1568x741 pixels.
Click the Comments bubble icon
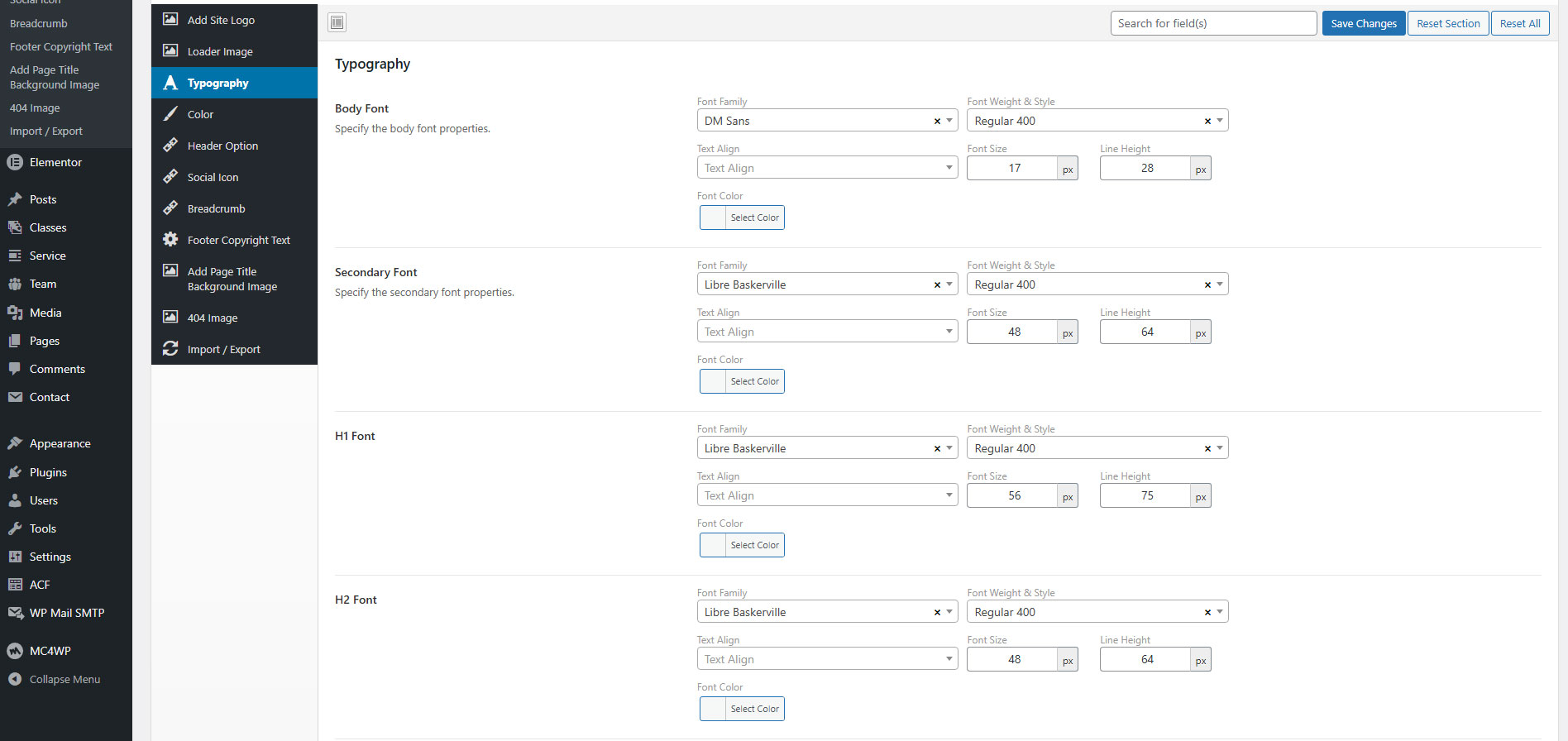[x=15, y=369]
